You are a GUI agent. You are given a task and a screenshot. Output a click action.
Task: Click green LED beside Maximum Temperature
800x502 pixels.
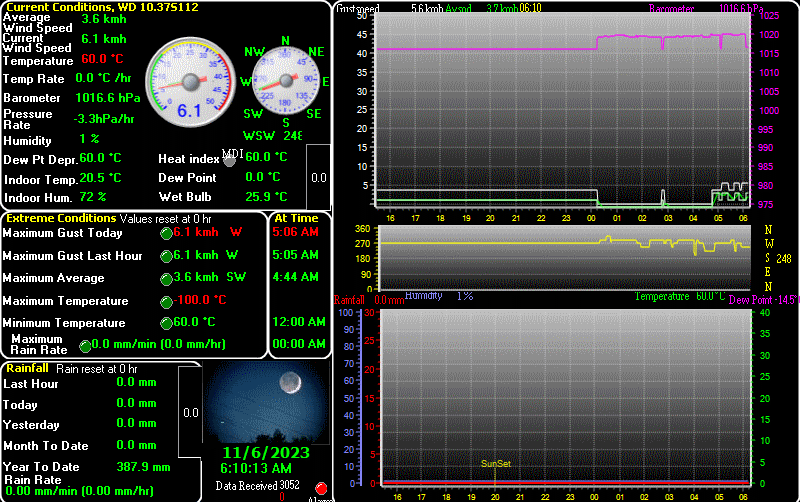tap(167, 301)
